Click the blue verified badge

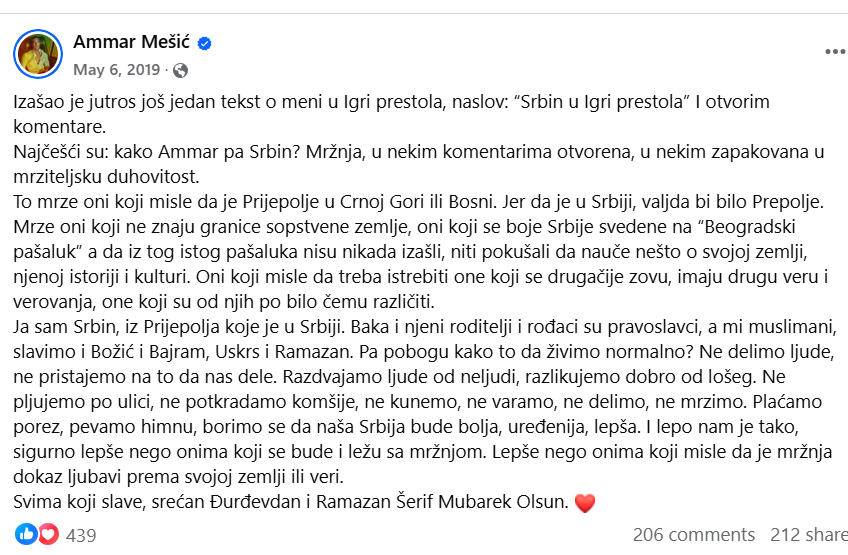point(205,43)
